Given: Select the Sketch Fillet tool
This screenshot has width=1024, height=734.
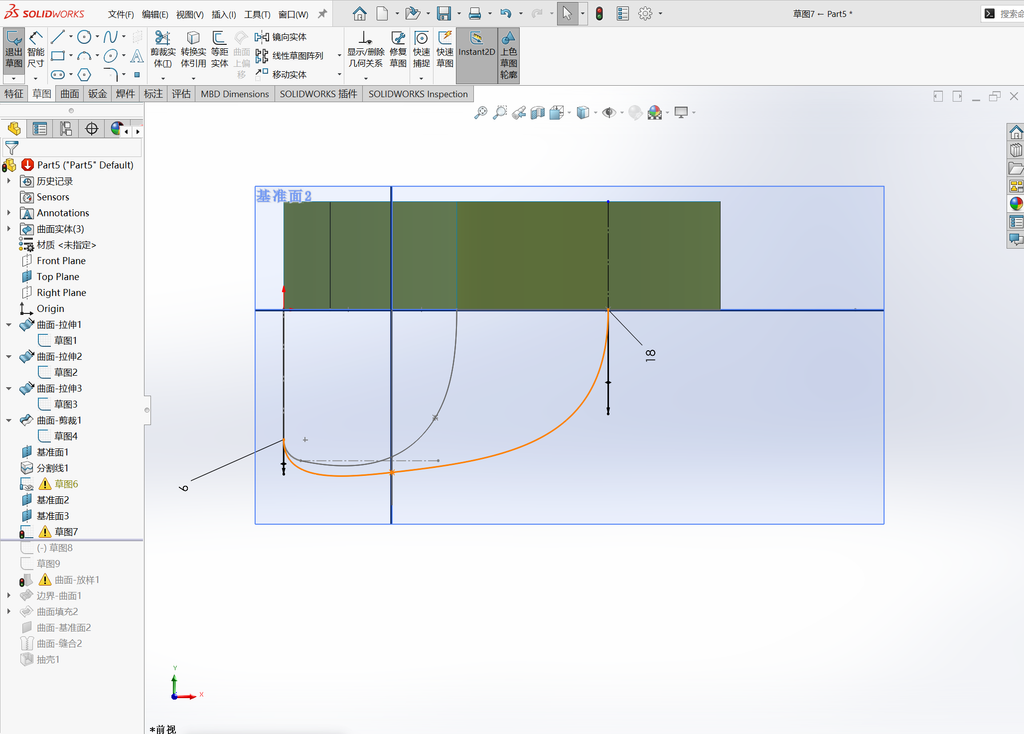Looking at the screenshot, I should pos(110,74).
